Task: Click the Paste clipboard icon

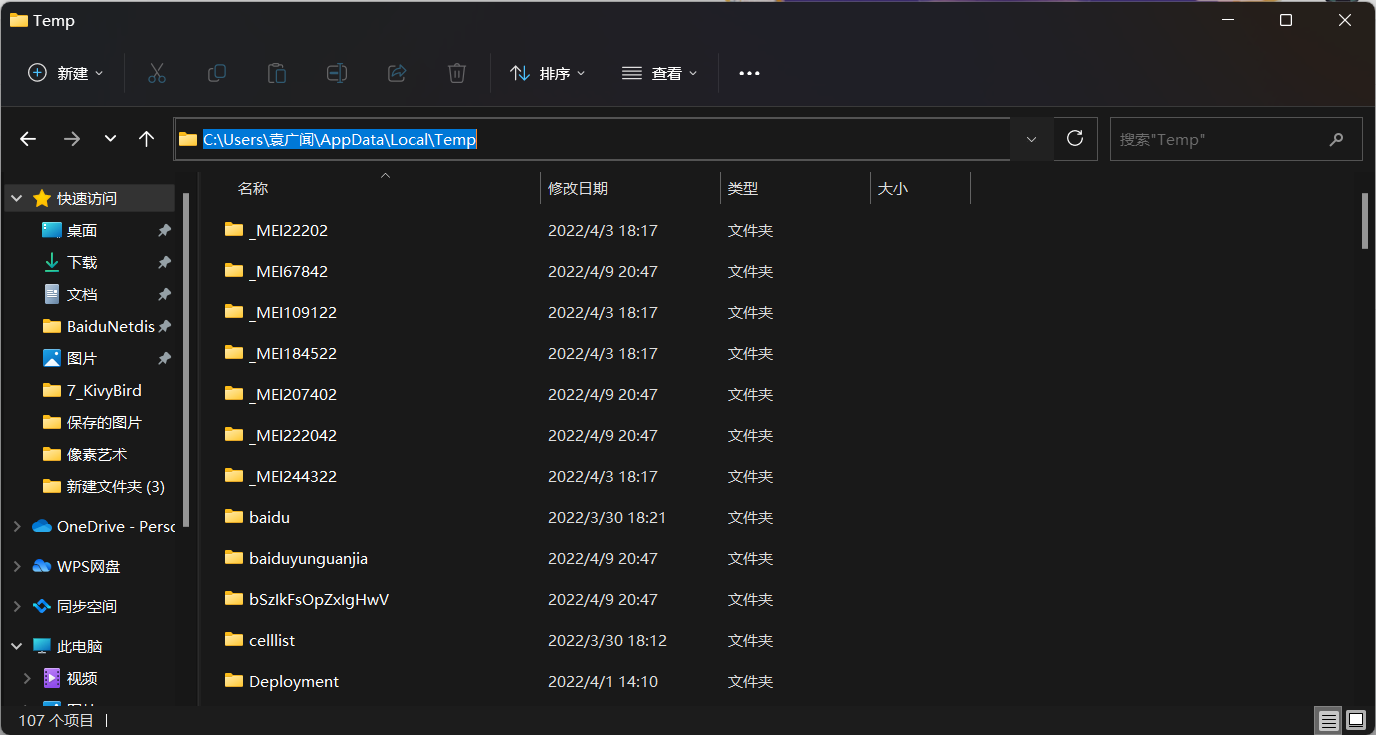Action: click(x=276, y=73)
